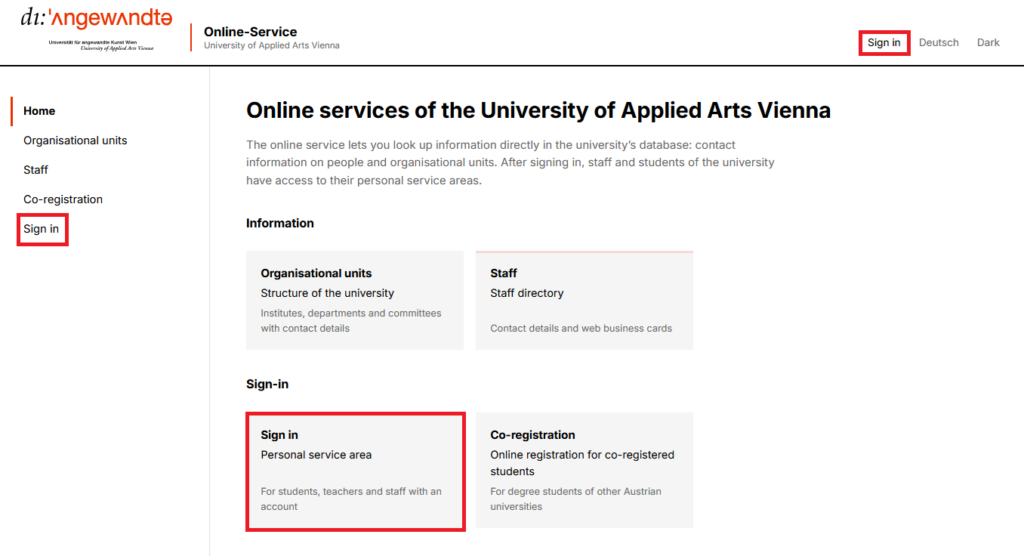Viewport: 1024px width, 556px height.
Task: Open Sign in from the top header
Action: (884, 42)
